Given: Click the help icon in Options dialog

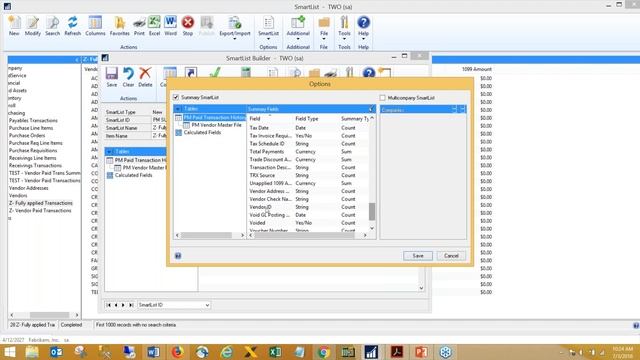Looking at the screenshot, I should 178,256.
